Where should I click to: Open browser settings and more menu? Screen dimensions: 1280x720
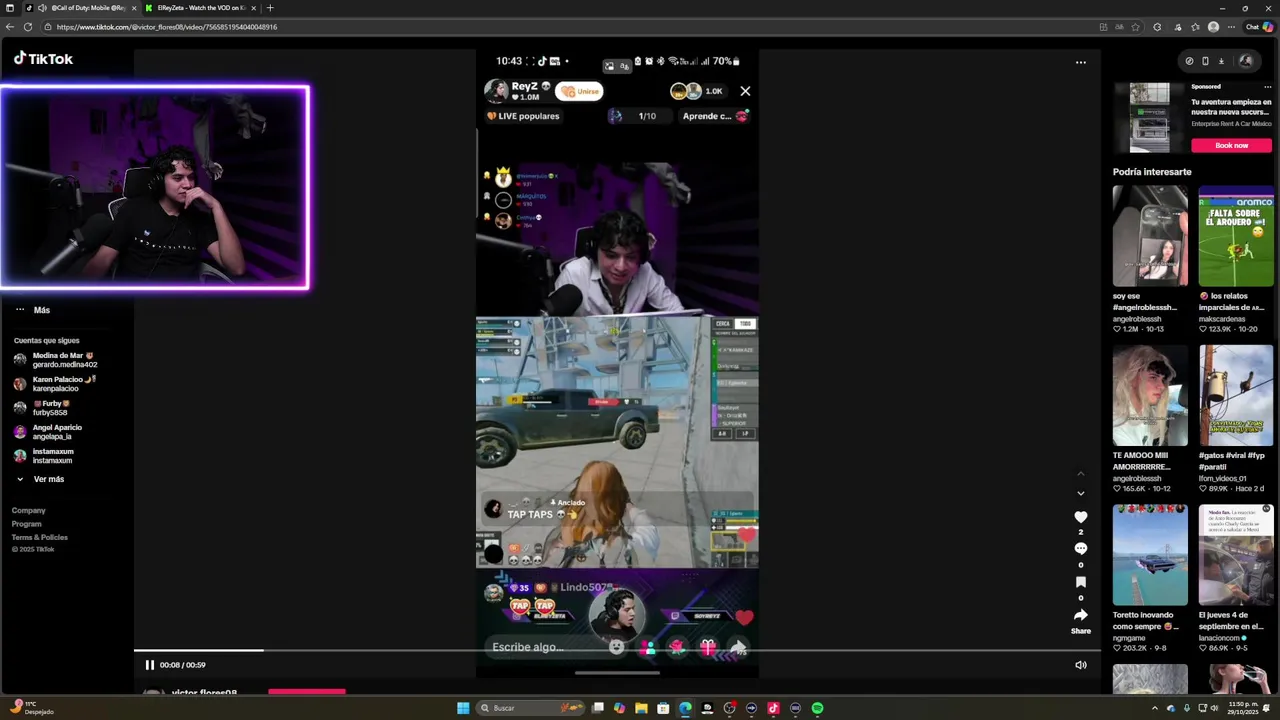pos(1229,27)
